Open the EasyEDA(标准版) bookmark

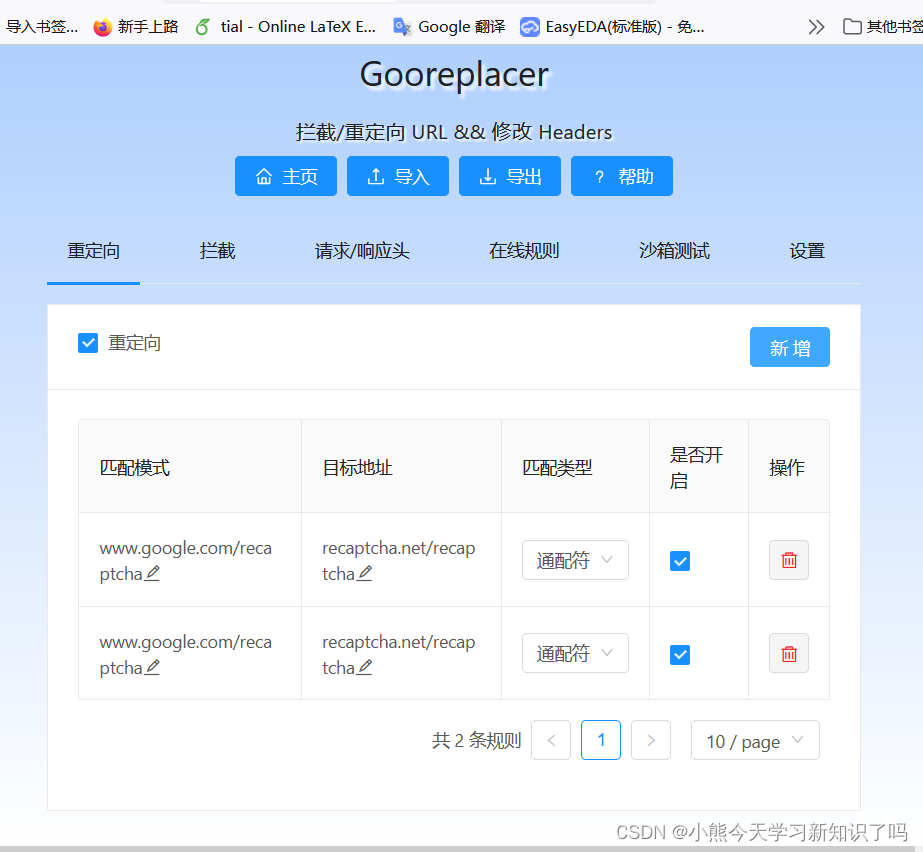(612, 27)
